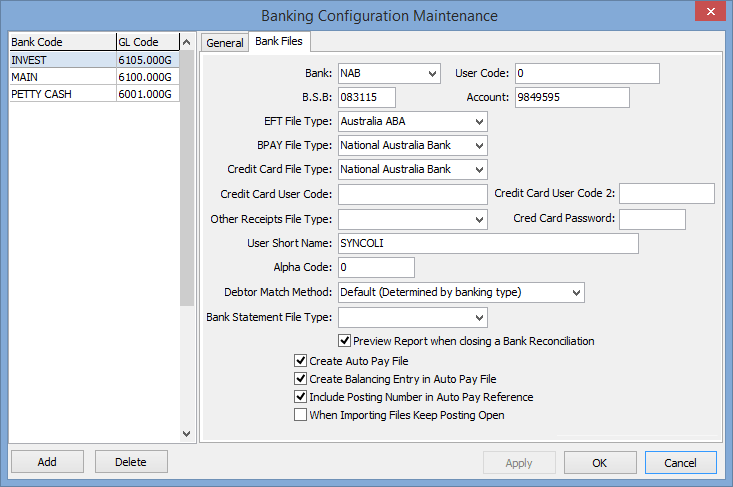
Task: Click the B.S.B field containing 083115
Action: [367, 97]
